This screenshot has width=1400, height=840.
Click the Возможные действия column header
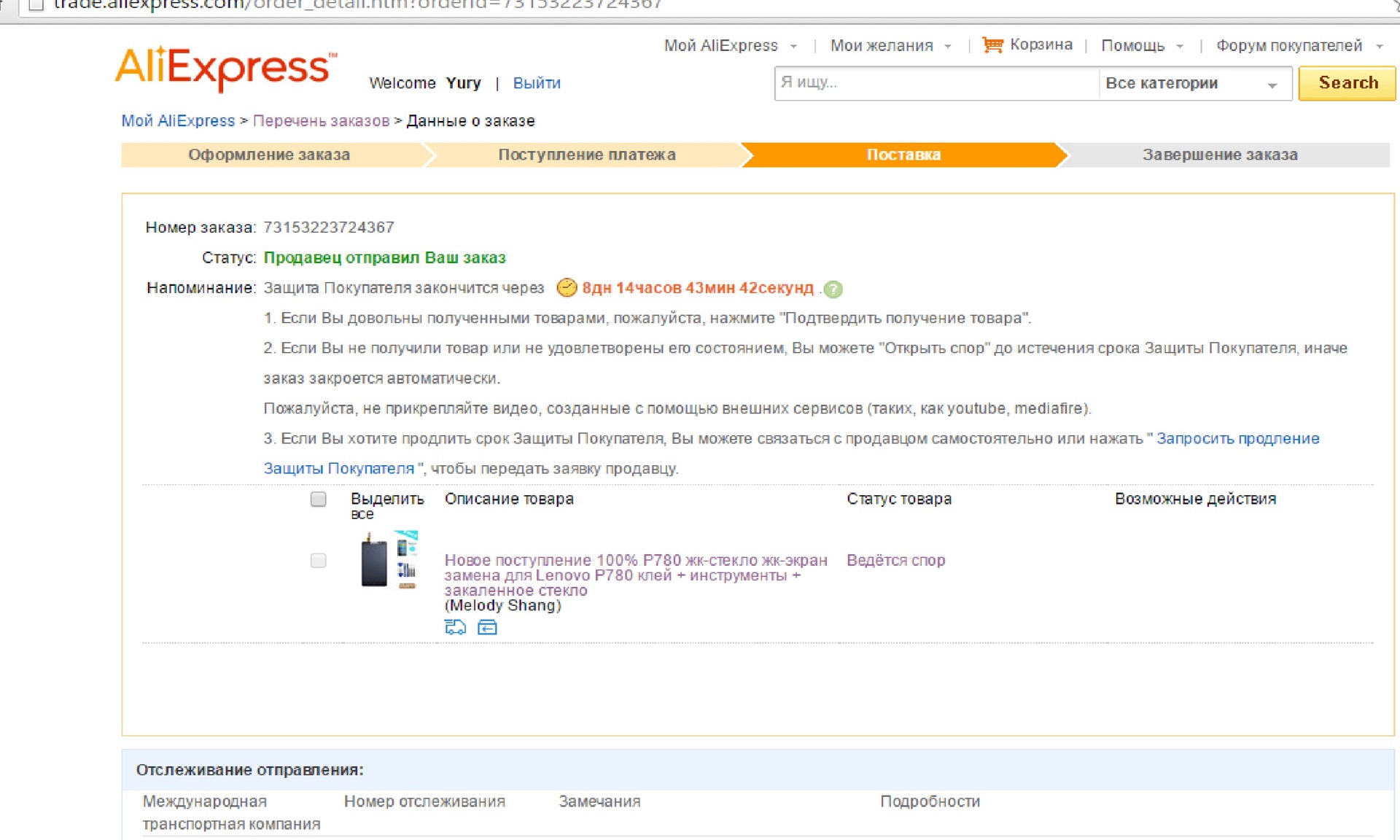1195,499
